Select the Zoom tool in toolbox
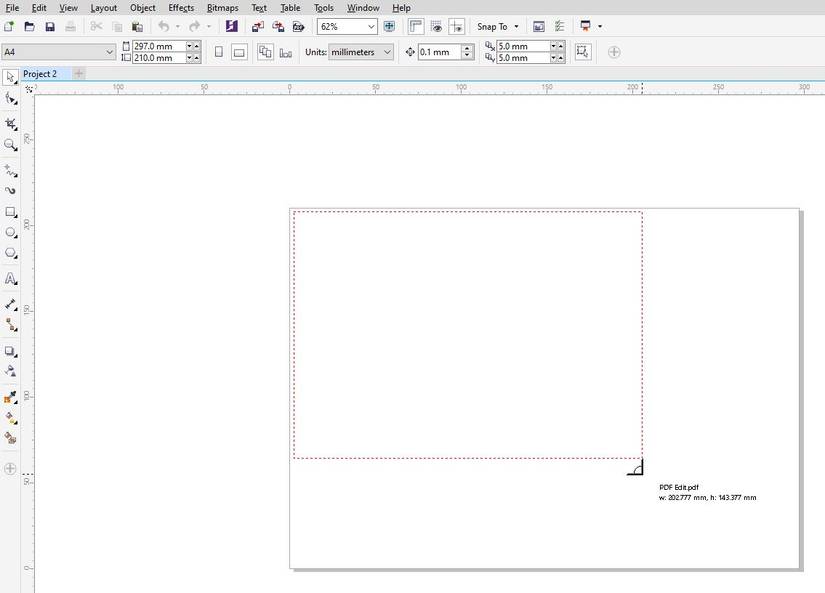The height and width of the screenshot is (593, 825). coord(11,145)
